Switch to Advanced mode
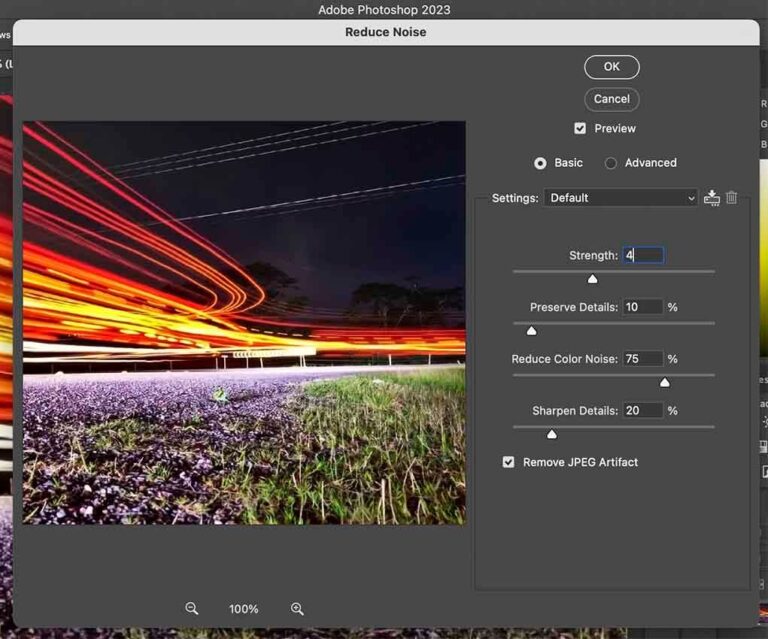This screenshot has height=639, width=768. 611,163
